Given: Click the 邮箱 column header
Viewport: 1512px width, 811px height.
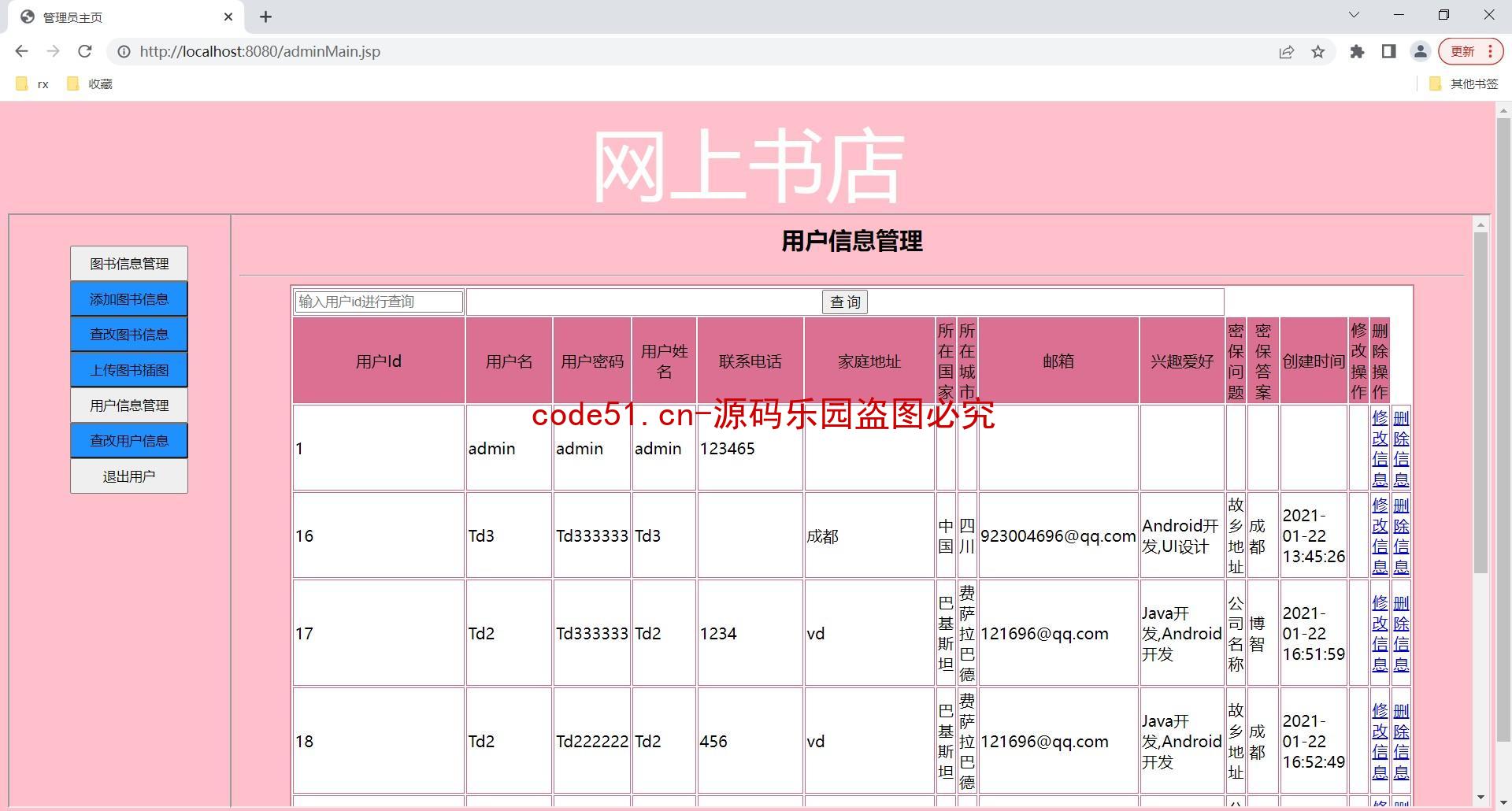Looking at the screenshot, I should 1058,361.
